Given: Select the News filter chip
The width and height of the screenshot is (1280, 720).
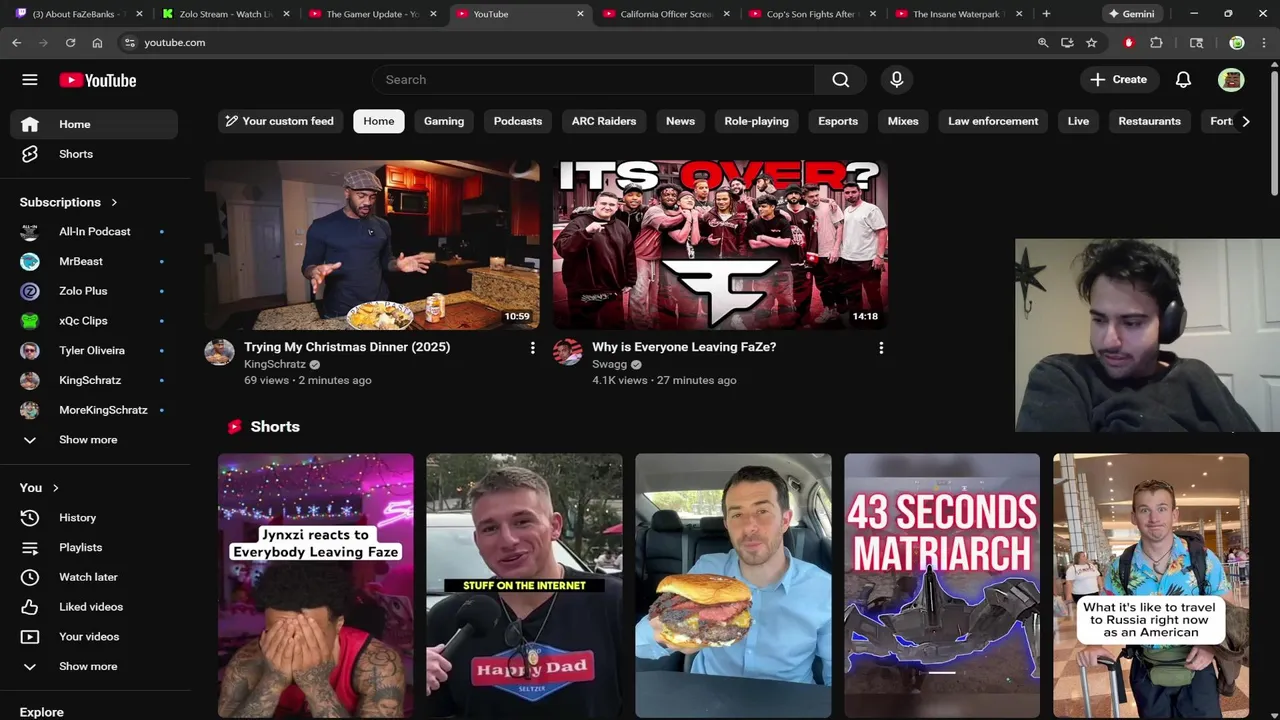Looking at the screenshot, I should coord(680,121).
